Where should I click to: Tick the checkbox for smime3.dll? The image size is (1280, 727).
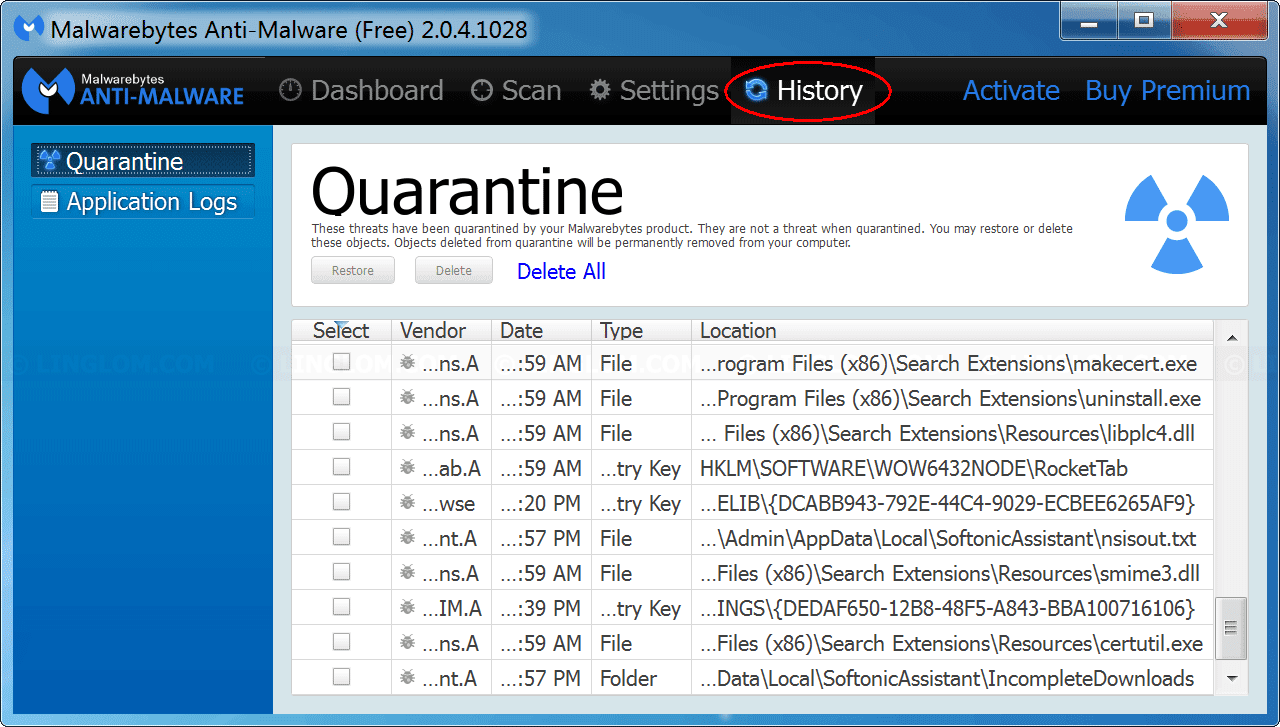click(341, 572)
